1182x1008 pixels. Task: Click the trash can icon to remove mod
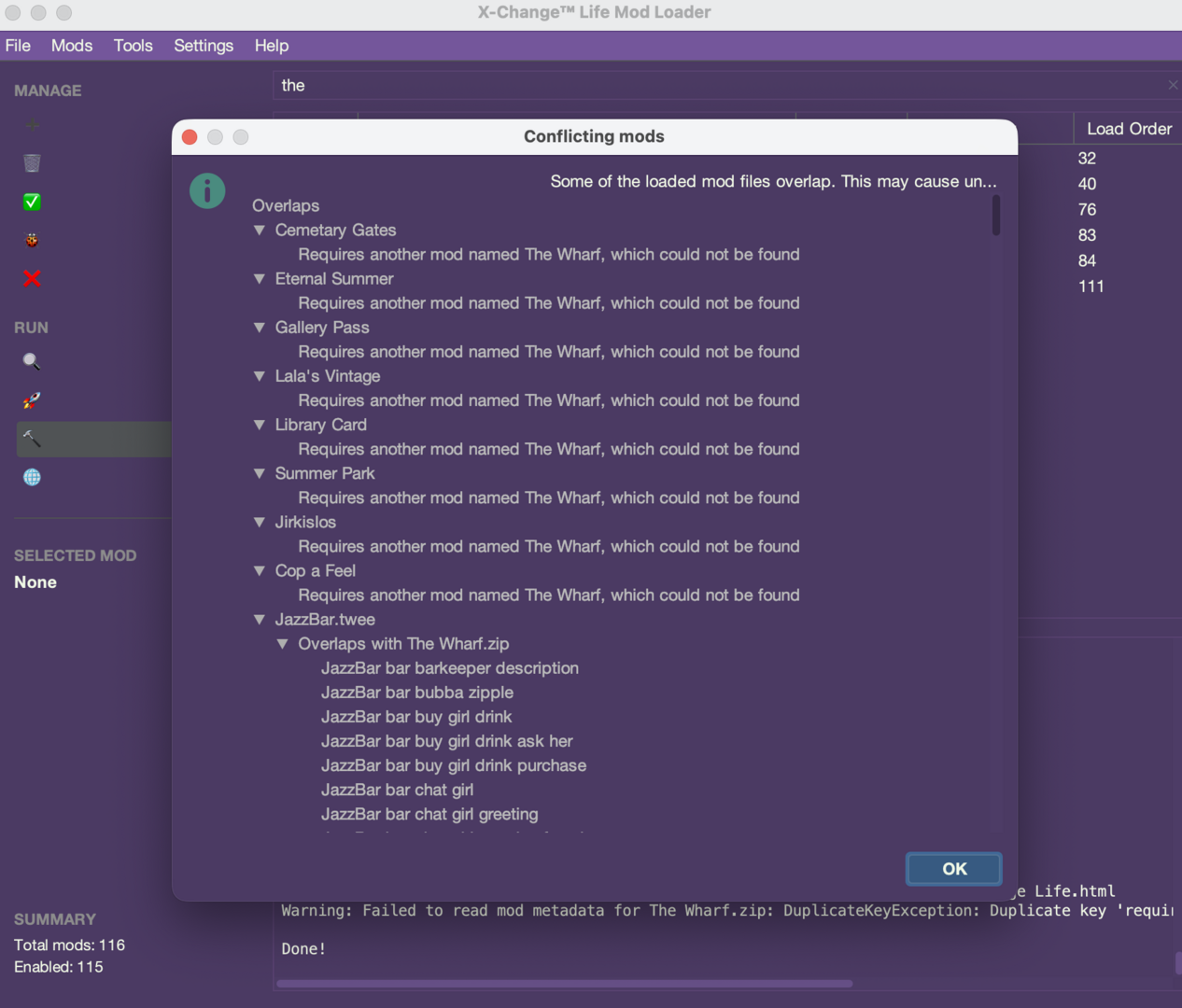(32, 163)
